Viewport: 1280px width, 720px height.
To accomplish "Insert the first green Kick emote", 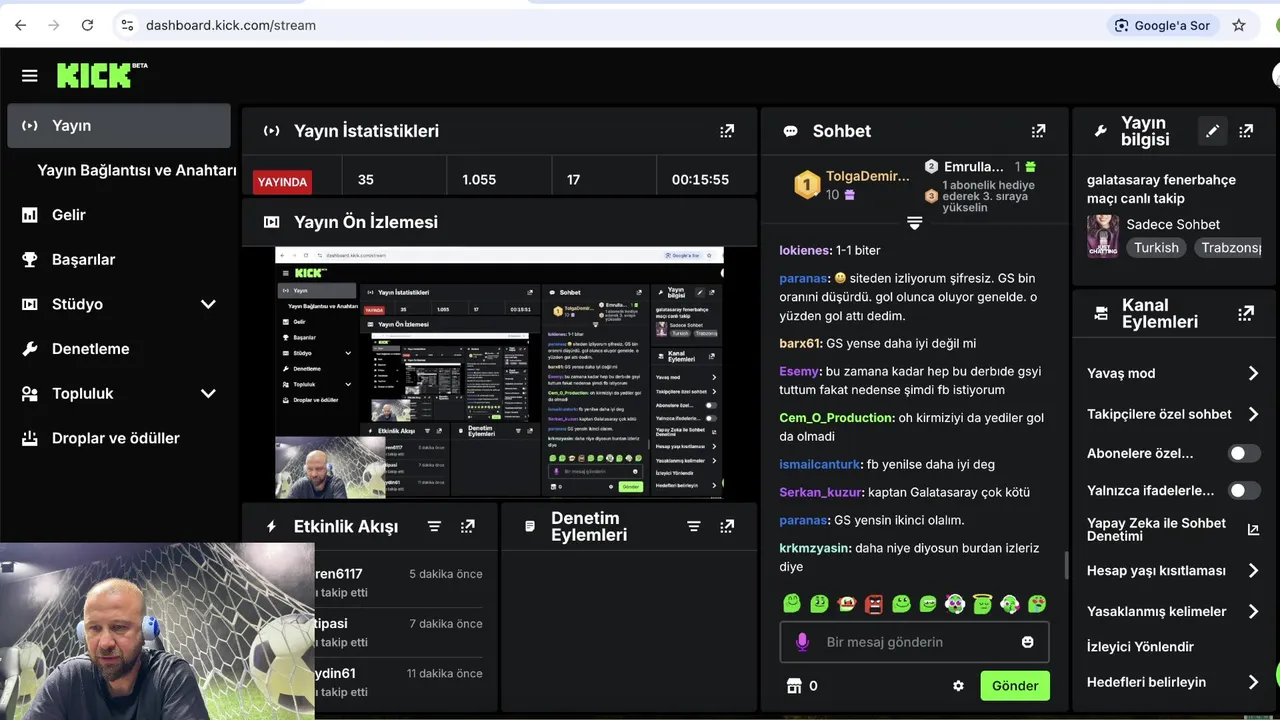I will [x=792, y=603].
